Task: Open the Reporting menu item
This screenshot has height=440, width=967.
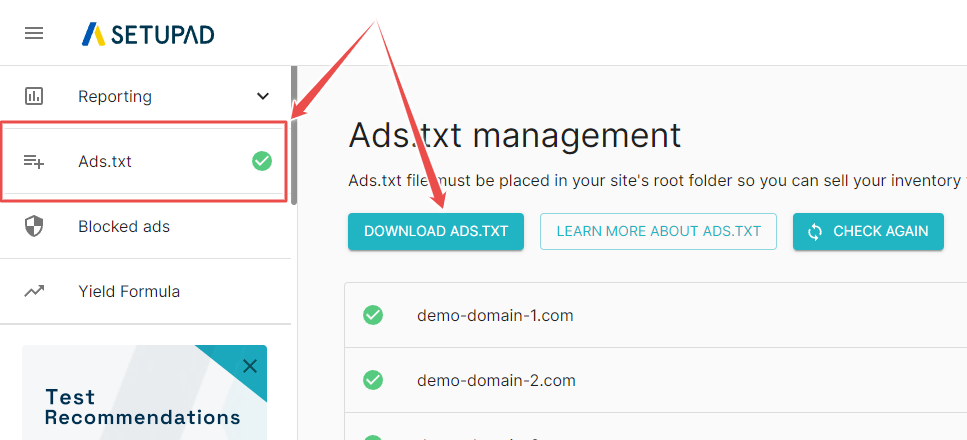Action: (x=146, y=96)
